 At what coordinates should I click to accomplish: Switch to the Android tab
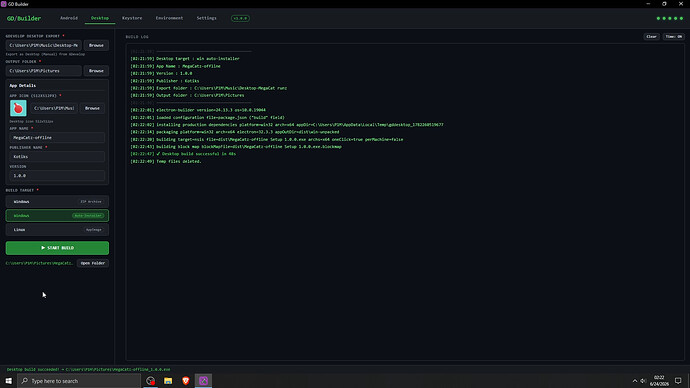[69, 18]
